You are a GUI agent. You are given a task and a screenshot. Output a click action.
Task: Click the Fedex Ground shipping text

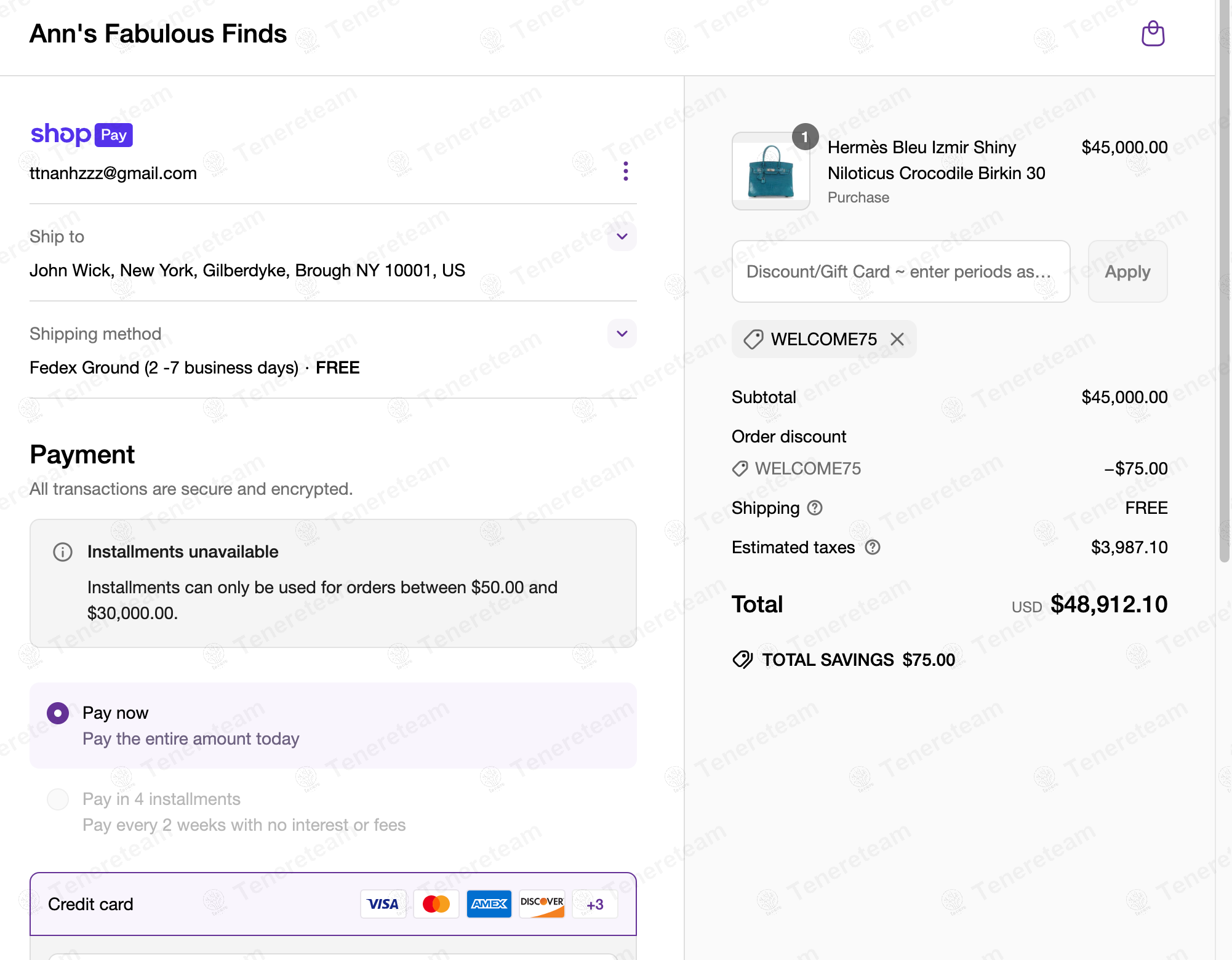click(194, 367)
